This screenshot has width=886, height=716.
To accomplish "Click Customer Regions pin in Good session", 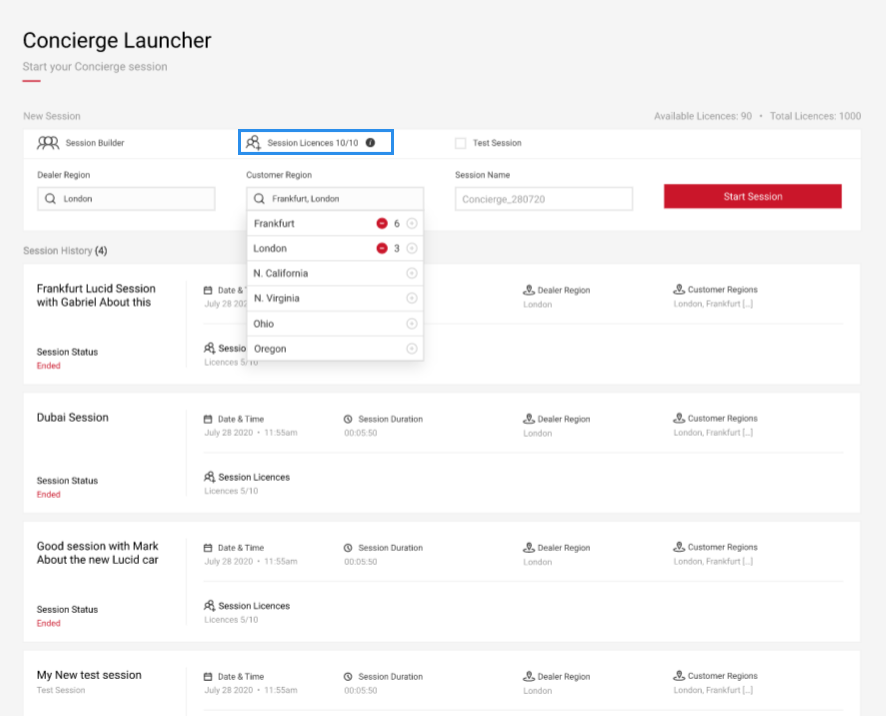I will pos(679,547).
